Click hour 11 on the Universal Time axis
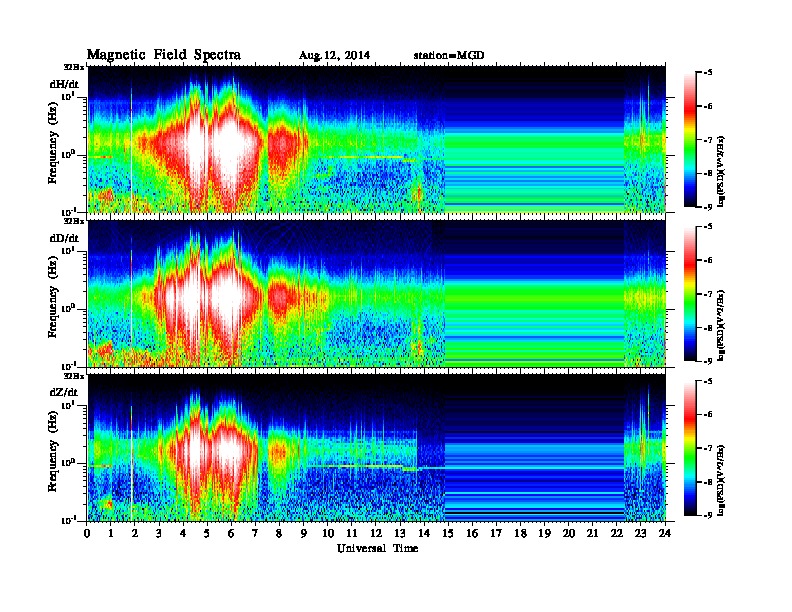The image size is (792, 612). pyautogui.click(x=352, y=533)
